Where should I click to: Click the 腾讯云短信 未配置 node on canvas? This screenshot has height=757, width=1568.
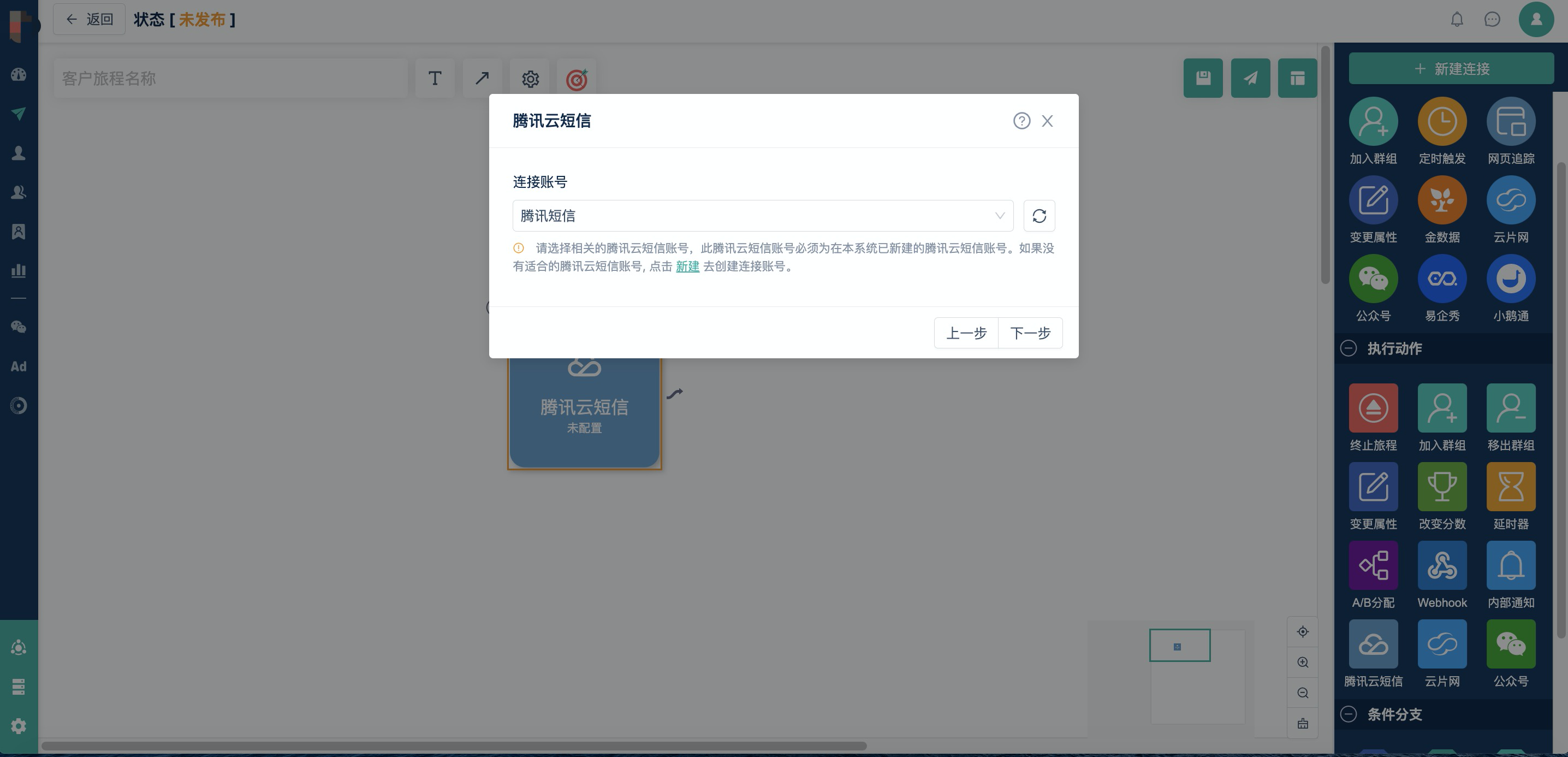click(584, 413)
